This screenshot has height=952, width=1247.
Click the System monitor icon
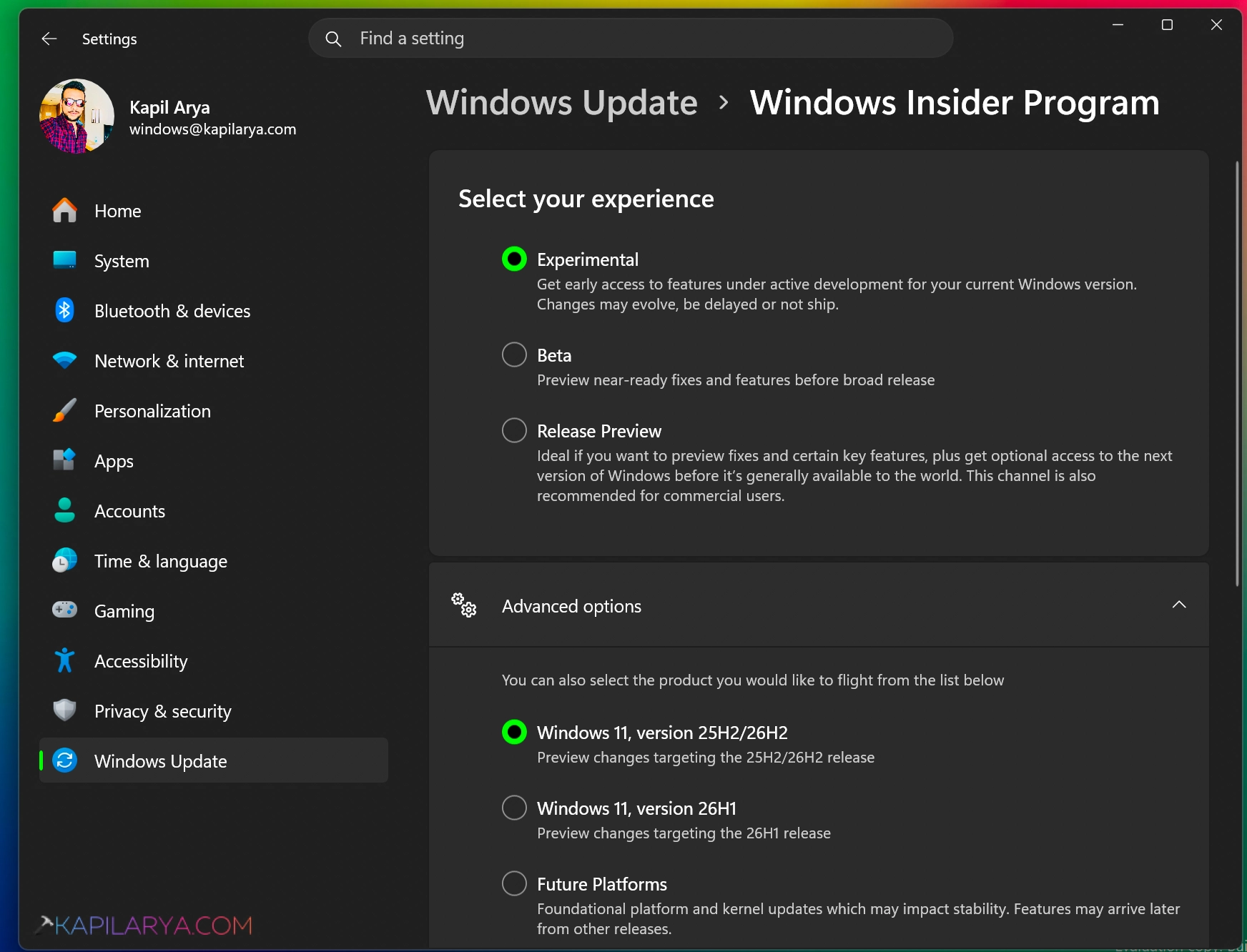click(x=65, y=260)
